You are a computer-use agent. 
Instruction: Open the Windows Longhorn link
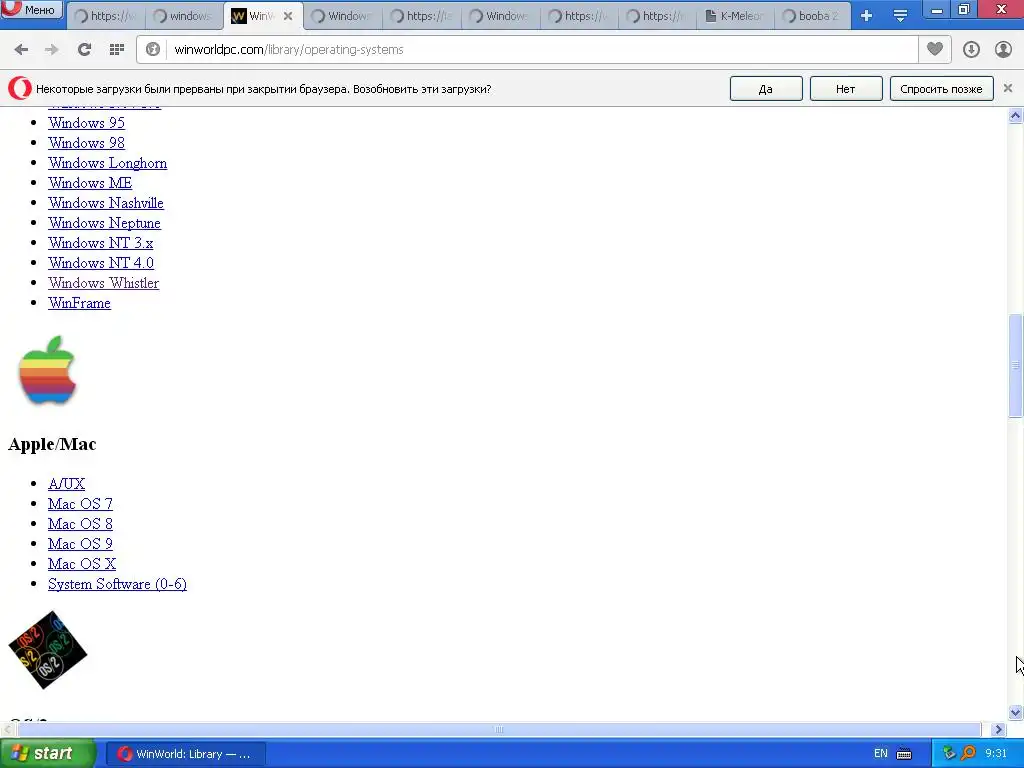pyautogui.click(x=107, y=163)
